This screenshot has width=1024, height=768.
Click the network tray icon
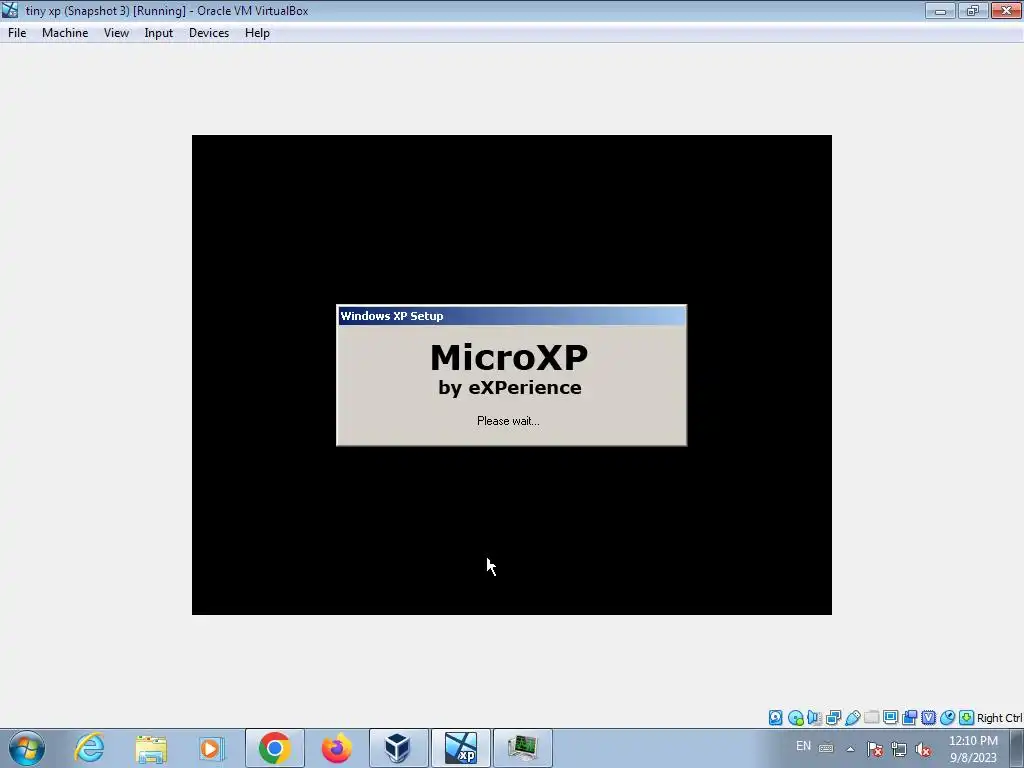tap(899, 749)
